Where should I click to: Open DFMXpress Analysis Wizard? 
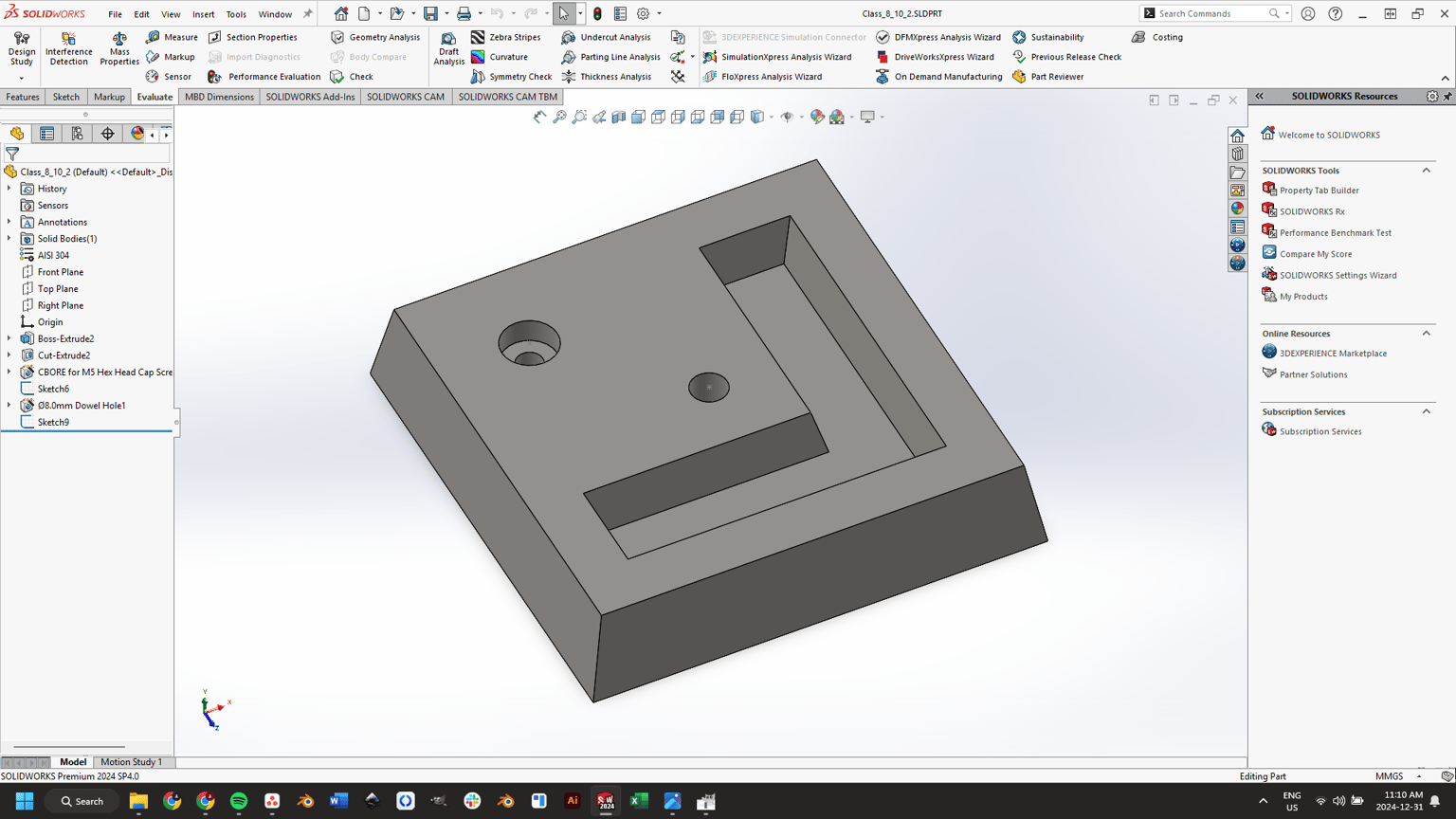pyautogui.click(x=938, y=37)
